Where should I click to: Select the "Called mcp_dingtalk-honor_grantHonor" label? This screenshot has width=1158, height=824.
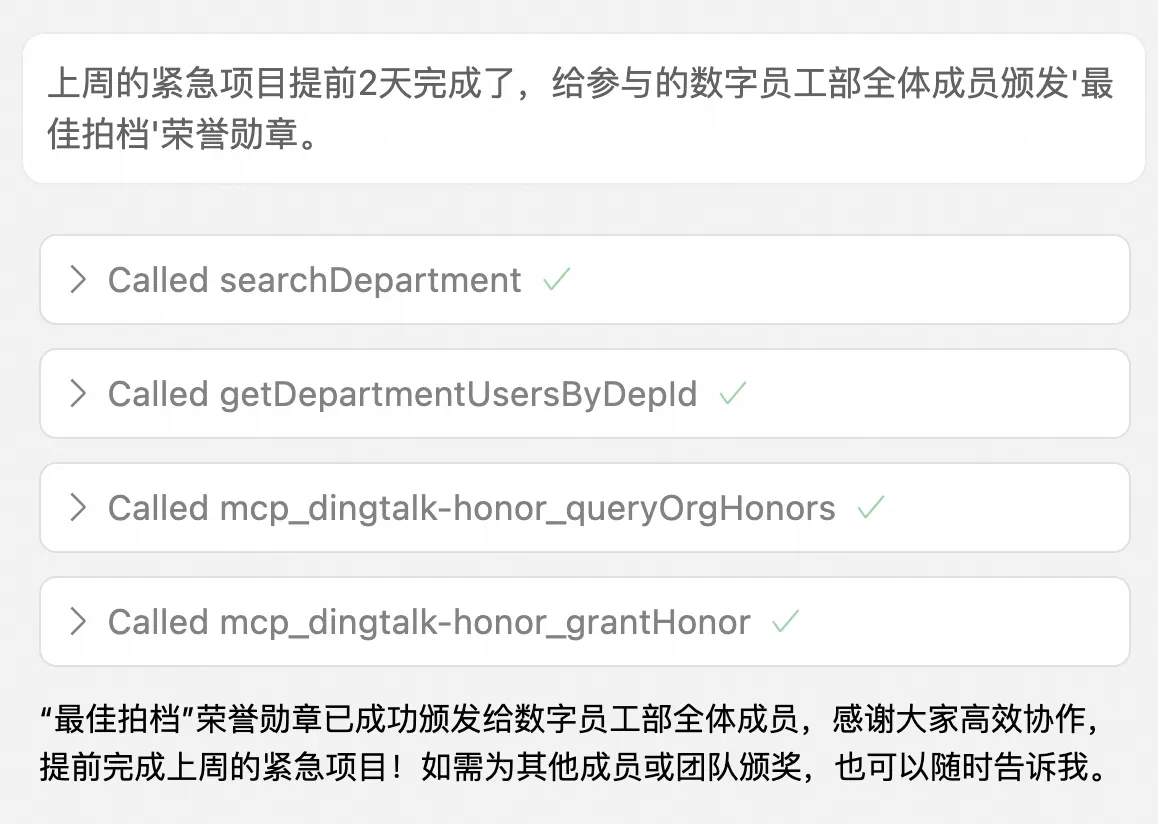[429, 622]
